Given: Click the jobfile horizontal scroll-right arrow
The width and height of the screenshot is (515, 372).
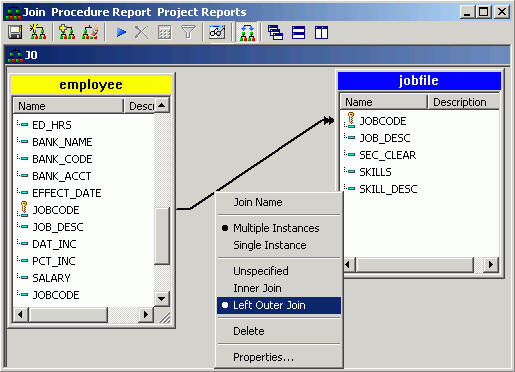Looking at the screenshot, I should coord(490,265).
